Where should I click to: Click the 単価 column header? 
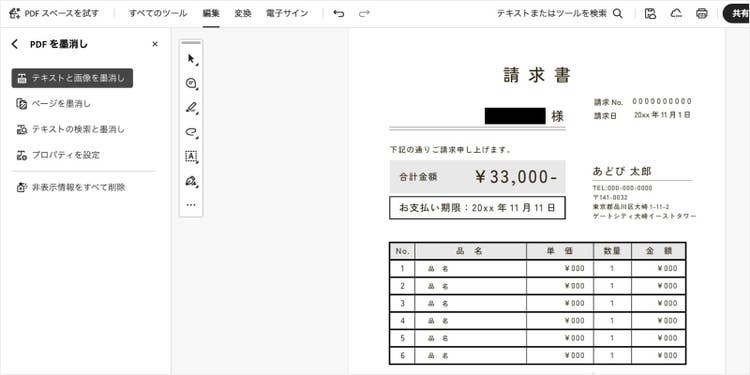[560, 251]
